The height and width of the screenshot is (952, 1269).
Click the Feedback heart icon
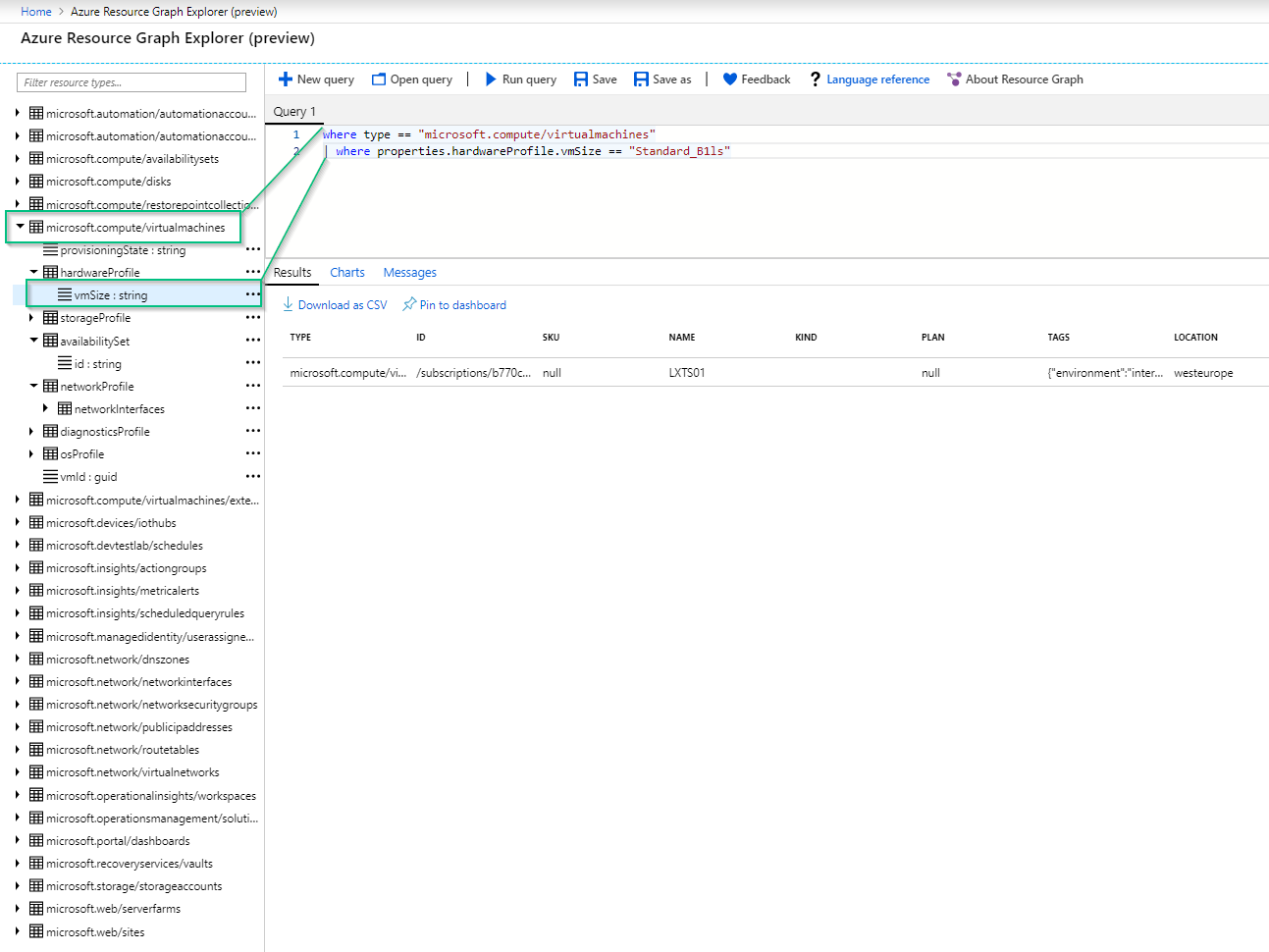(x=730, y=79)
